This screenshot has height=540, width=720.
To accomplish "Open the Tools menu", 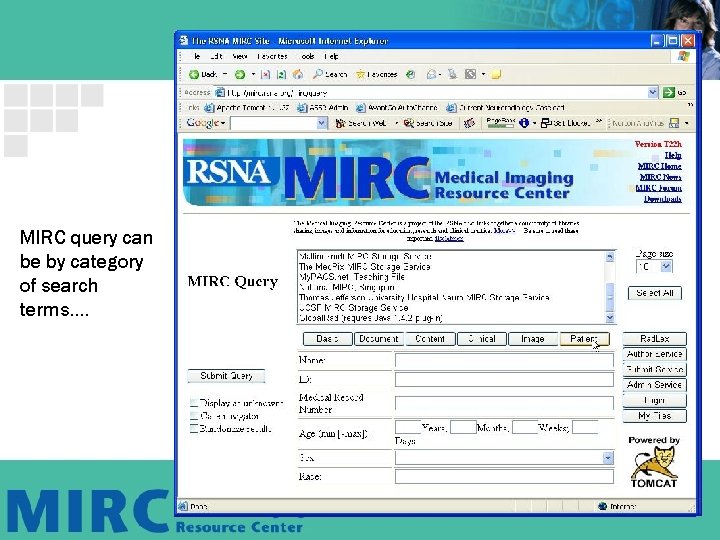I will pos(308,56).
